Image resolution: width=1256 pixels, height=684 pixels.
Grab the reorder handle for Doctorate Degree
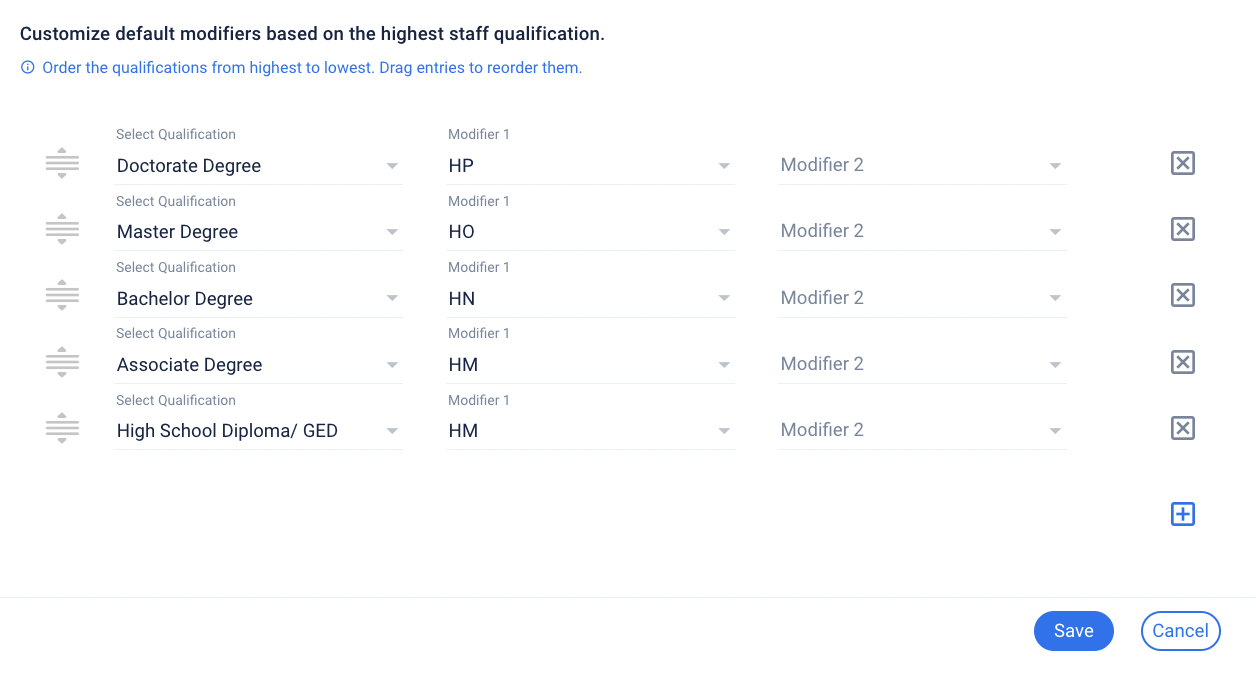click(x=62, y=163)
